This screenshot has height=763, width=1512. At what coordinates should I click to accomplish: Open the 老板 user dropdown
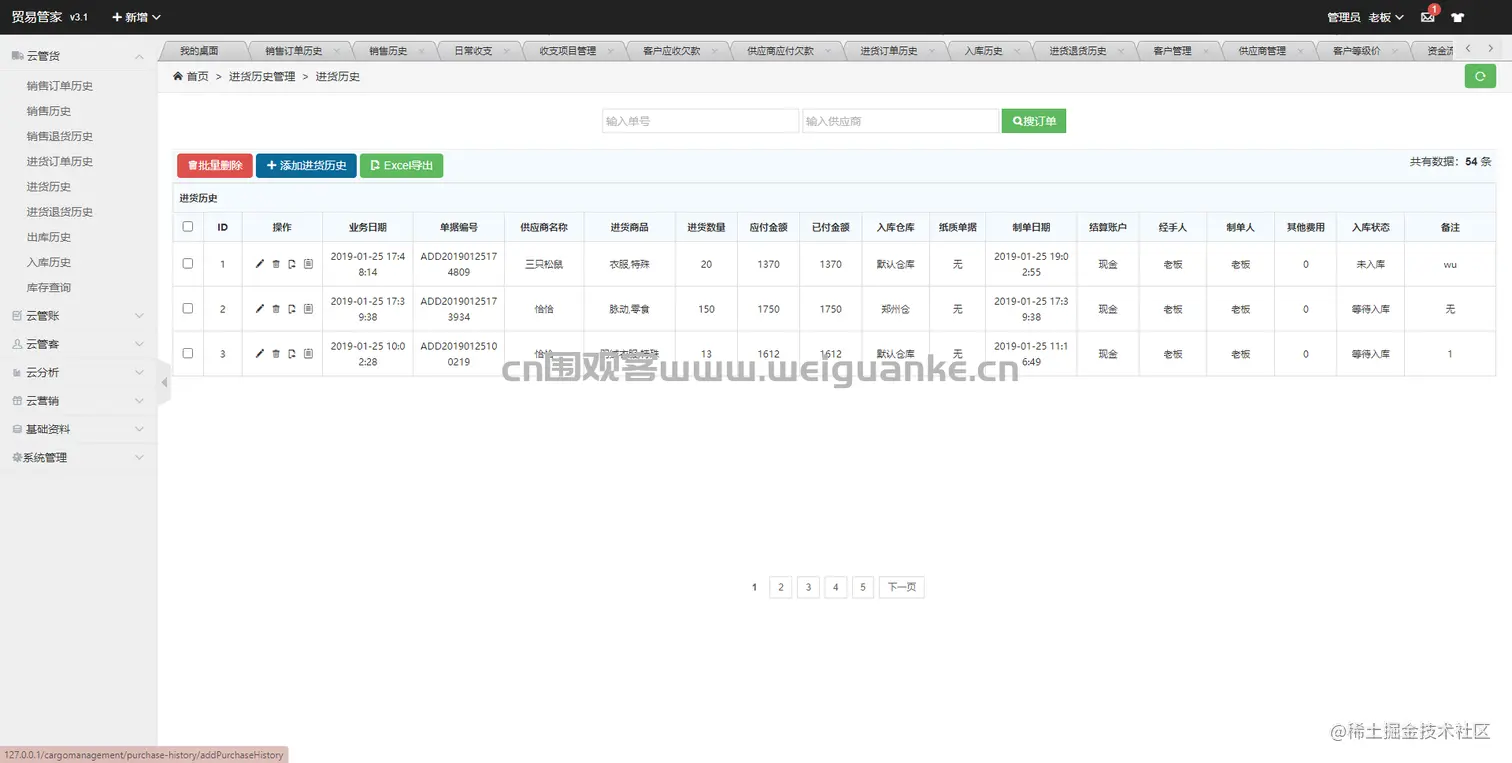click(1386, 17)
